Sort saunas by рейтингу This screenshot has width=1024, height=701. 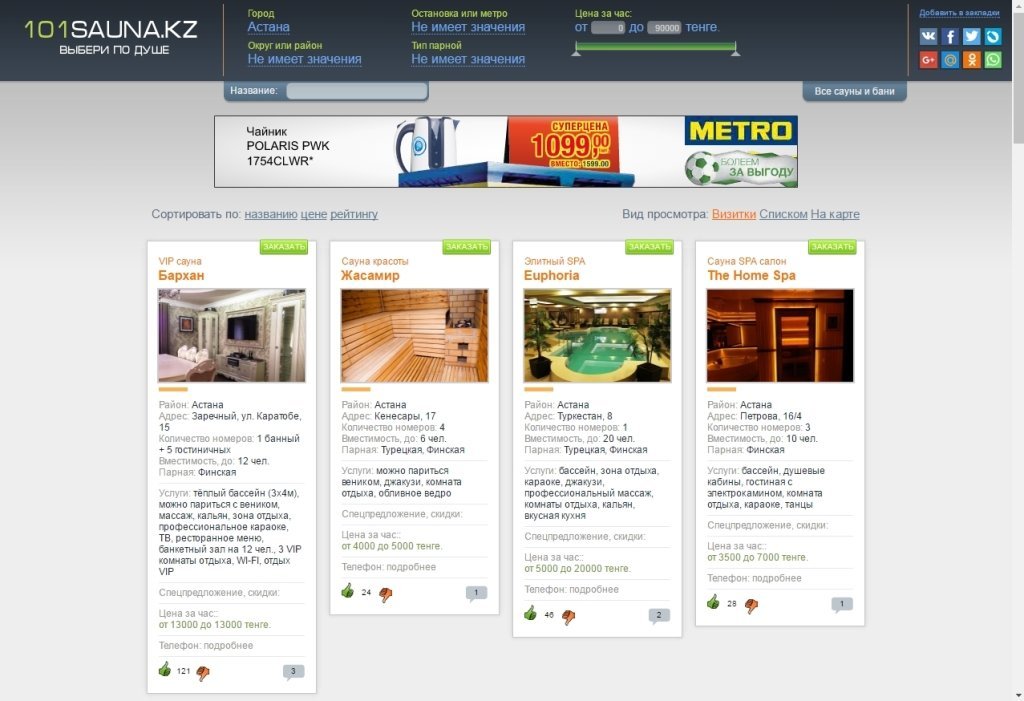[354, 214]
